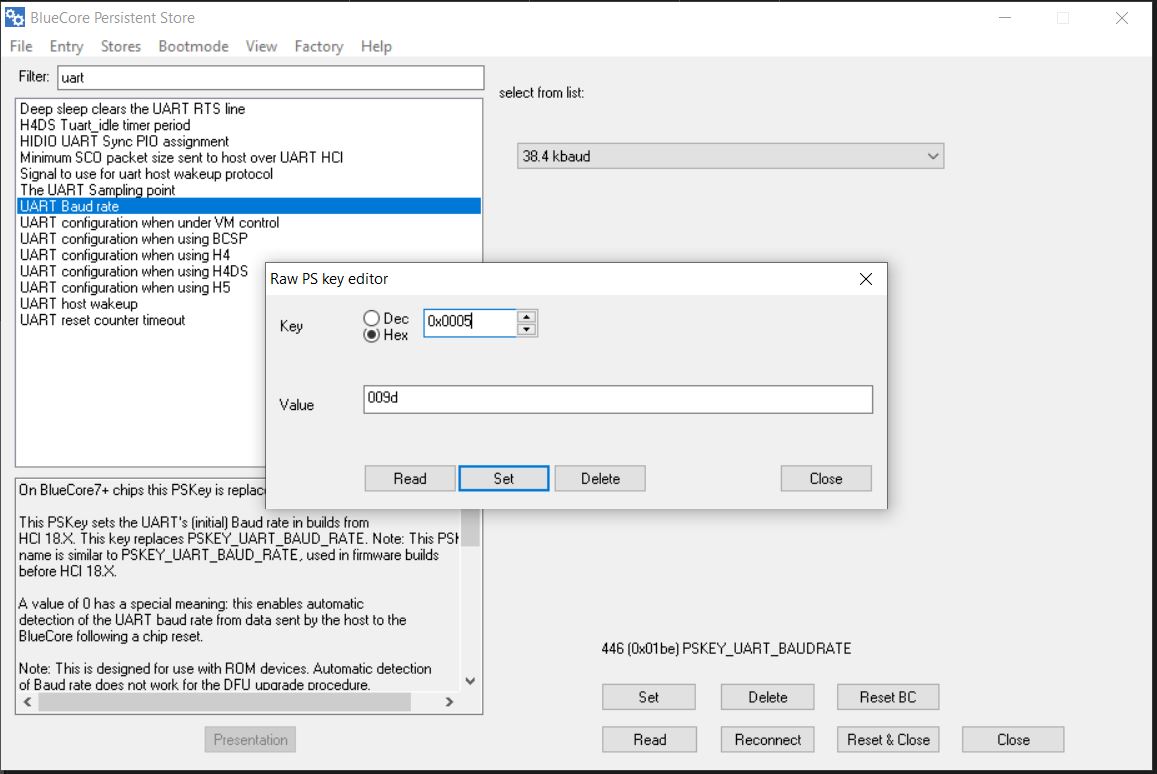Image resolution: width=1157 pixels, height=774 pixels.
Task: Decrement the Key spinner down arrow
Action: (x=526, y=330)
